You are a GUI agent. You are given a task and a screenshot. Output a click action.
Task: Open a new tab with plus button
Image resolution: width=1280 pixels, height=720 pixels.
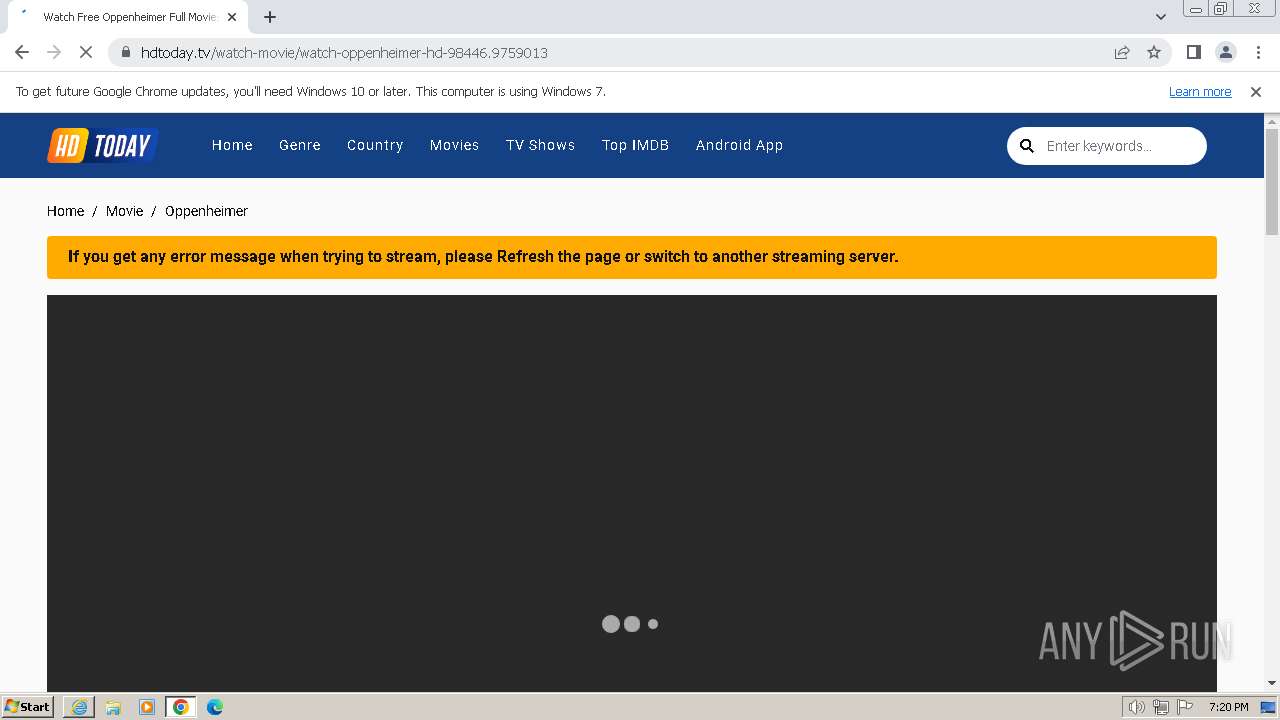click(x=270, y=17)
